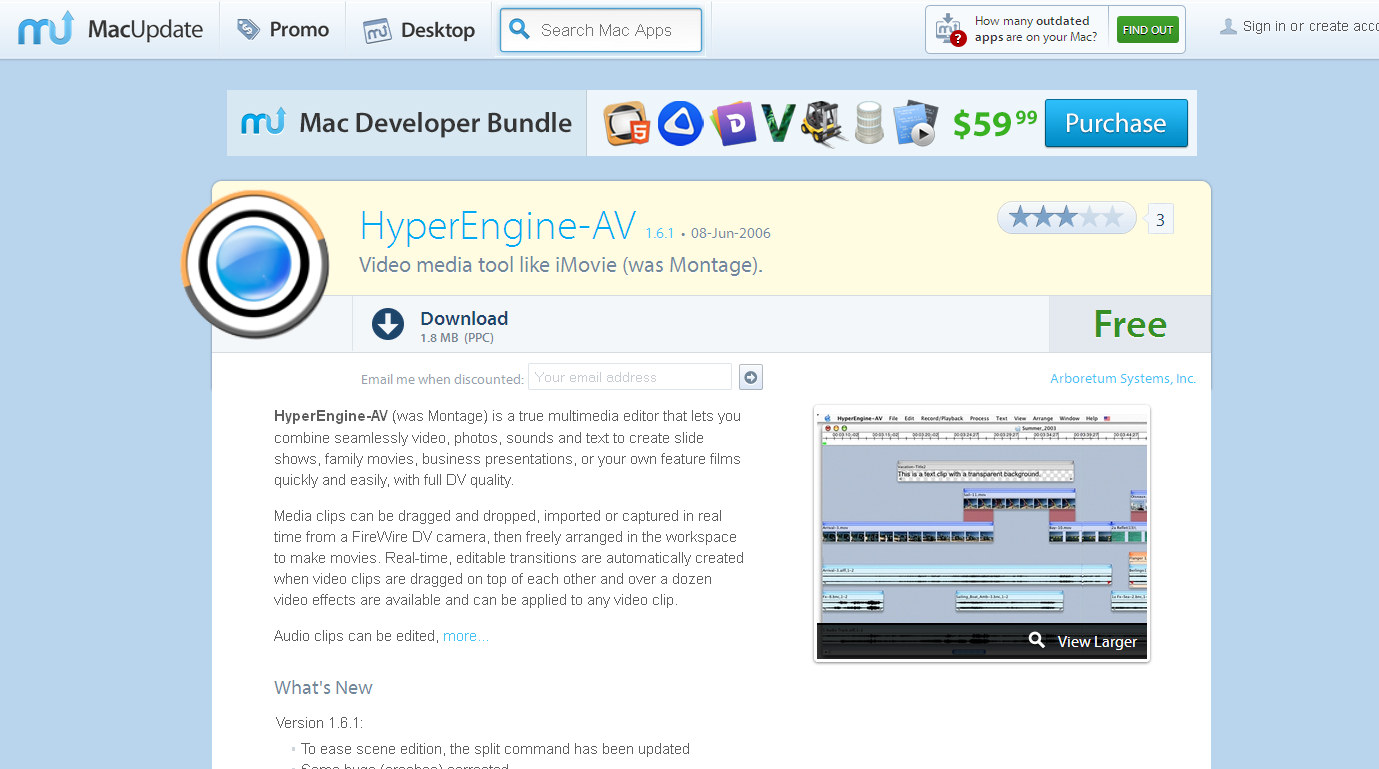Click the Free price label

(1130, 324)
